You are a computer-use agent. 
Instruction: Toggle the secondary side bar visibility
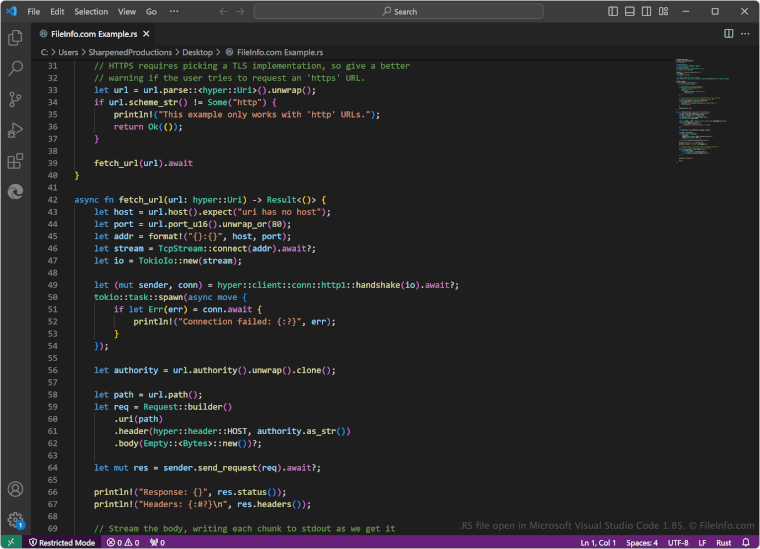click(x=647, y=11)
